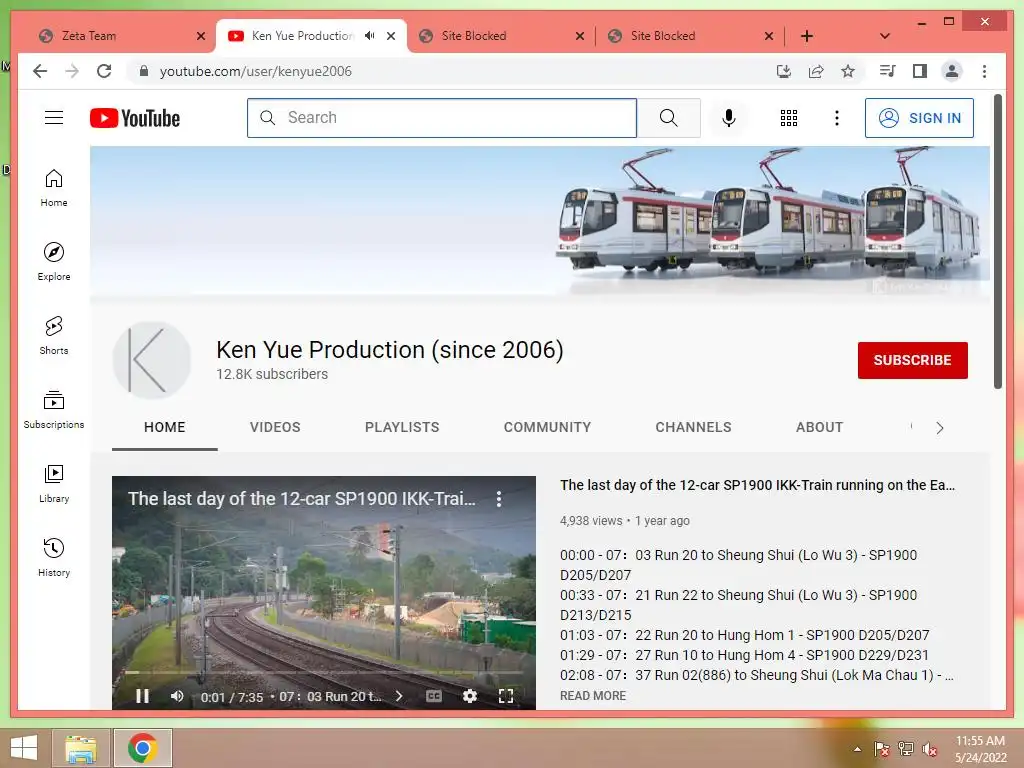The image size is (1024, 768).
Task: Click the Ken Yue channel avatar
Action: [x=152, y=360]
